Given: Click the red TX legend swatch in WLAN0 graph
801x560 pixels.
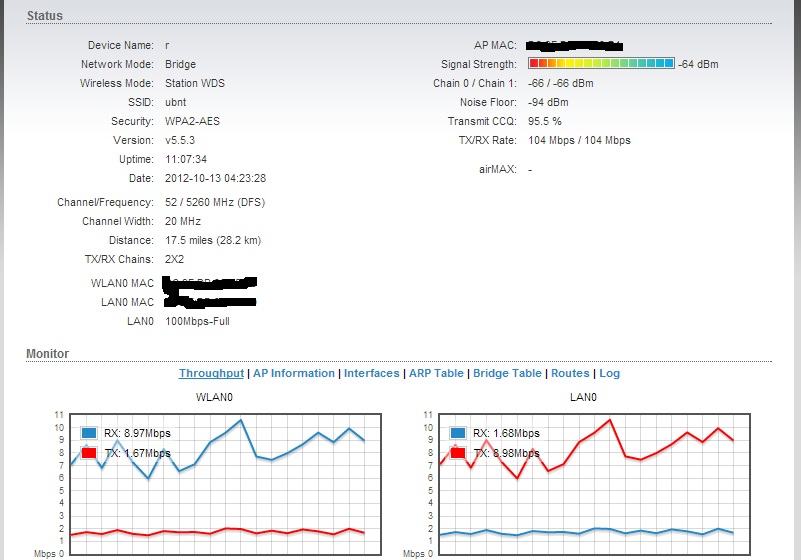Looking at the screenshot, I should (x=89, y=453).
